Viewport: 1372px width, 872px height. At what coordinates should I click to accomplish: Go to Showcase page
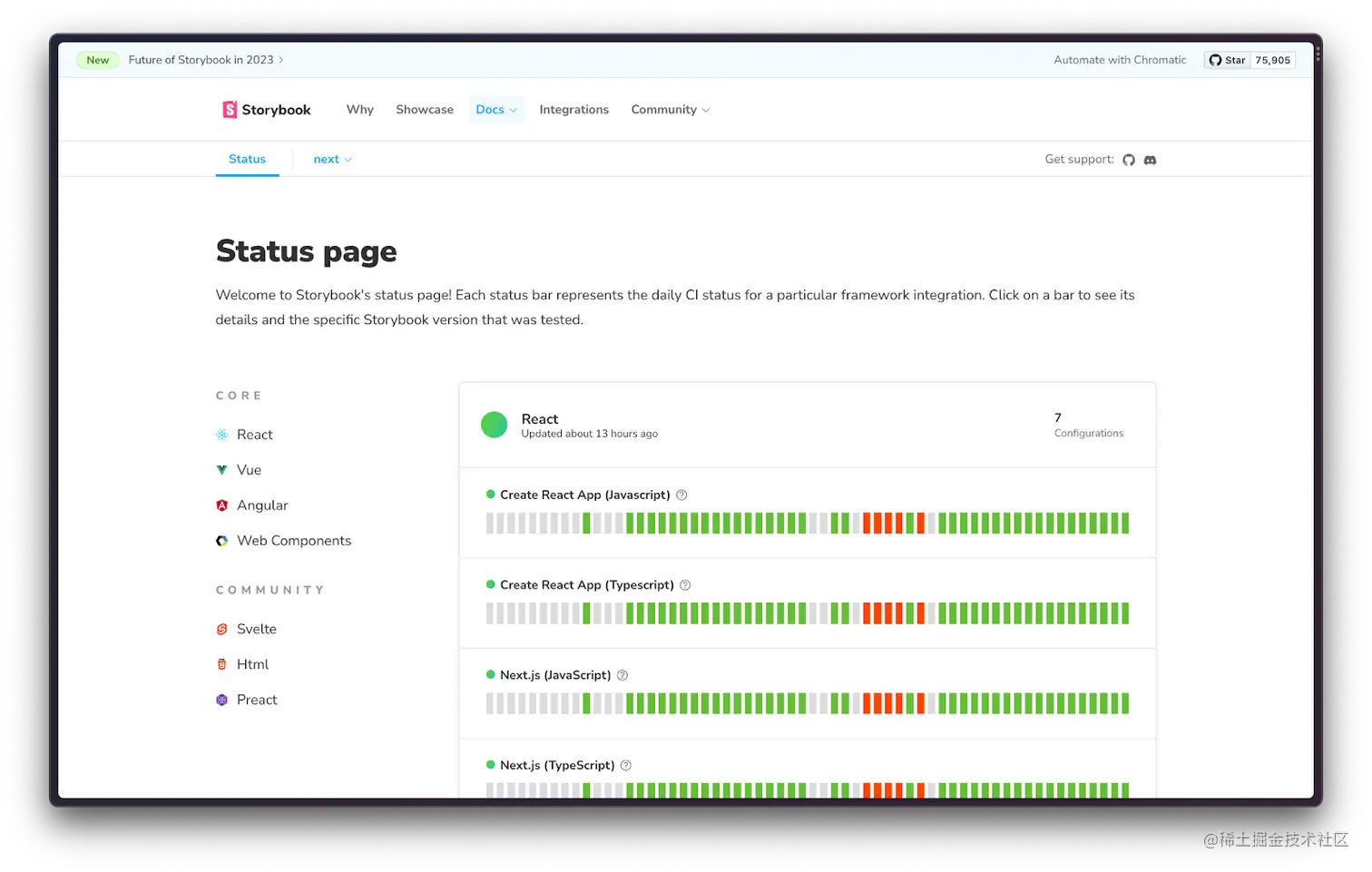[425, 110]
